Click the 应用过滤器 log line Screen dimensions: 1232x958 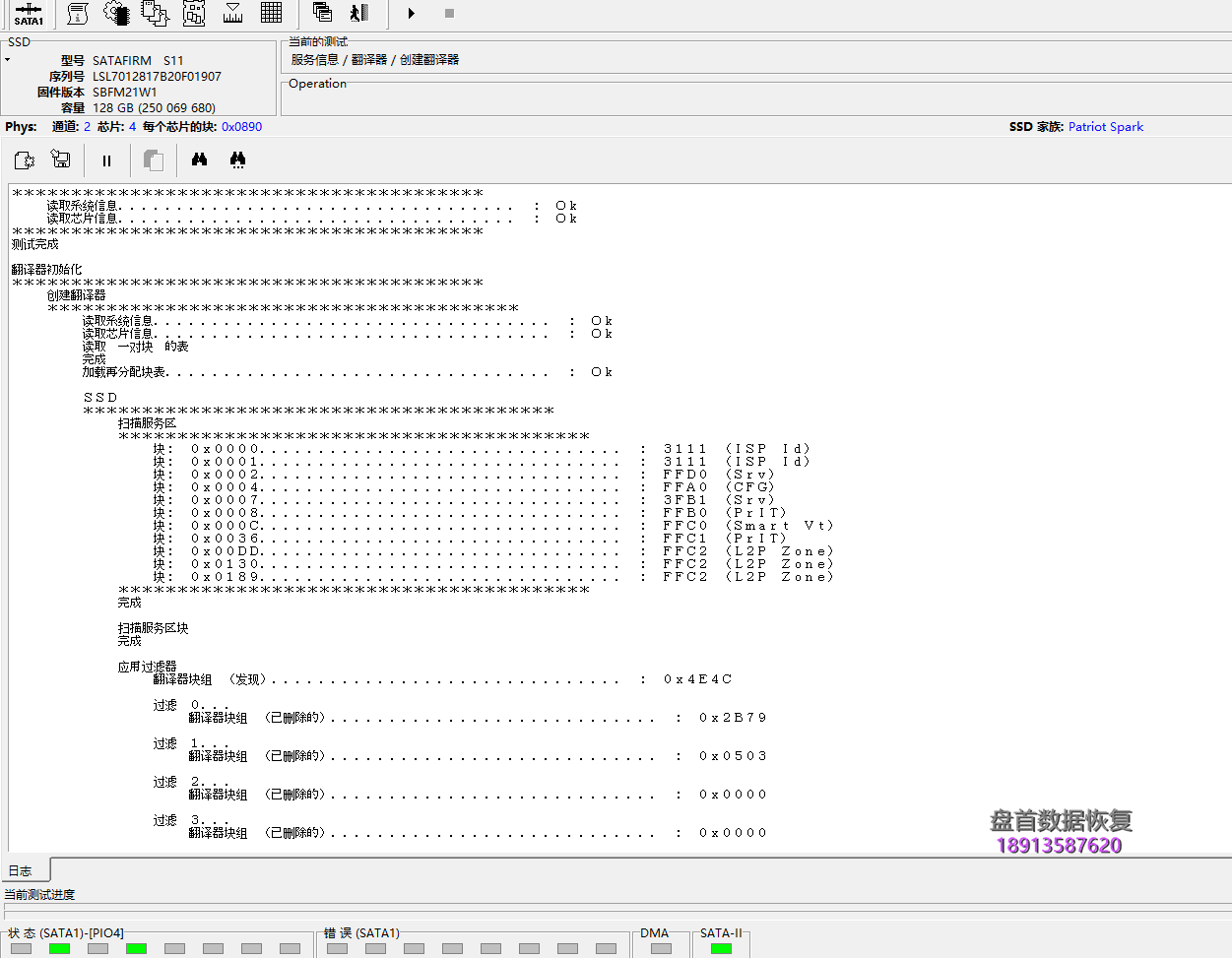pyautogui.click(x=148, y=667)
